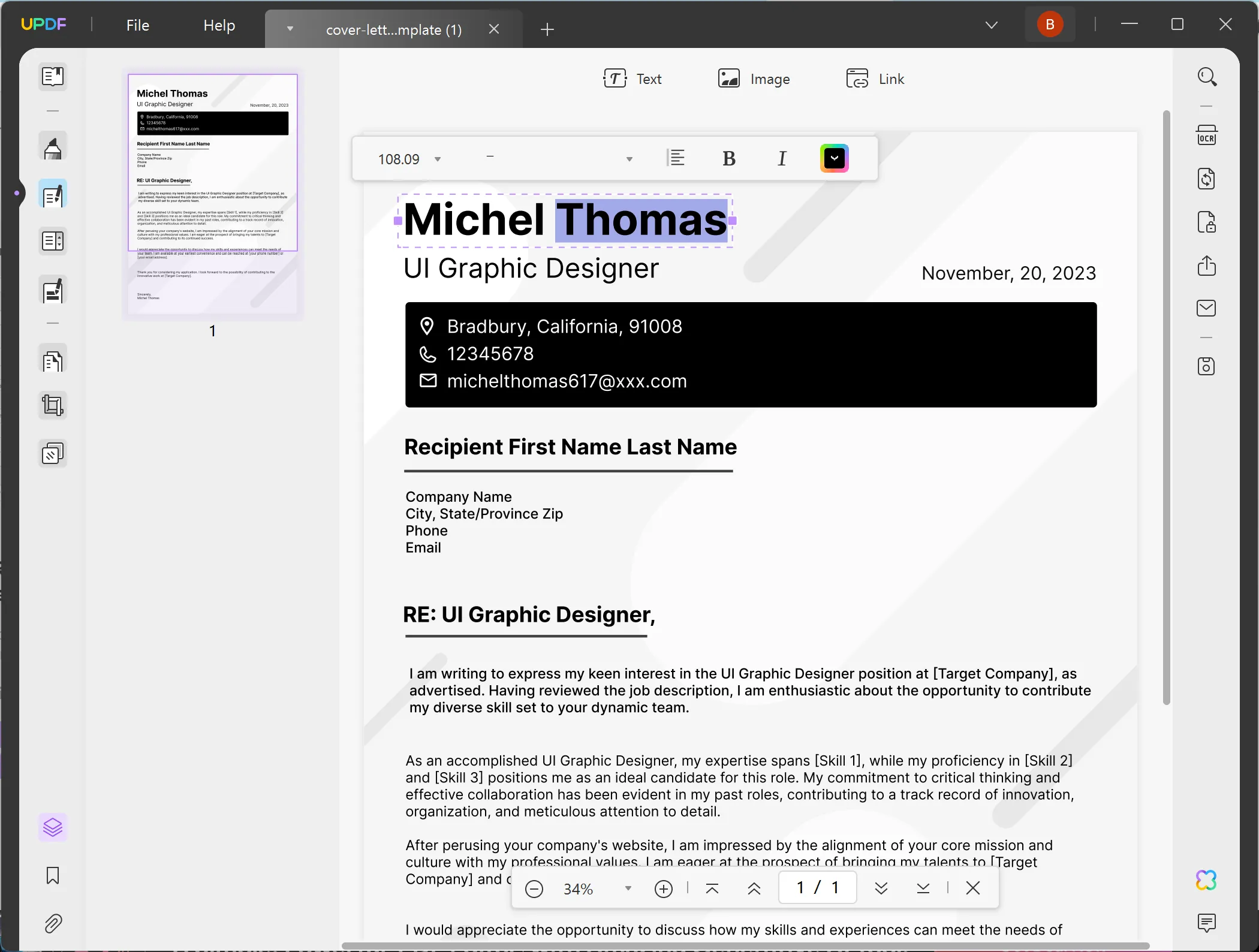Click the Image edit button
This screenshot has width=1259, height=952.
tap(754, 79)
